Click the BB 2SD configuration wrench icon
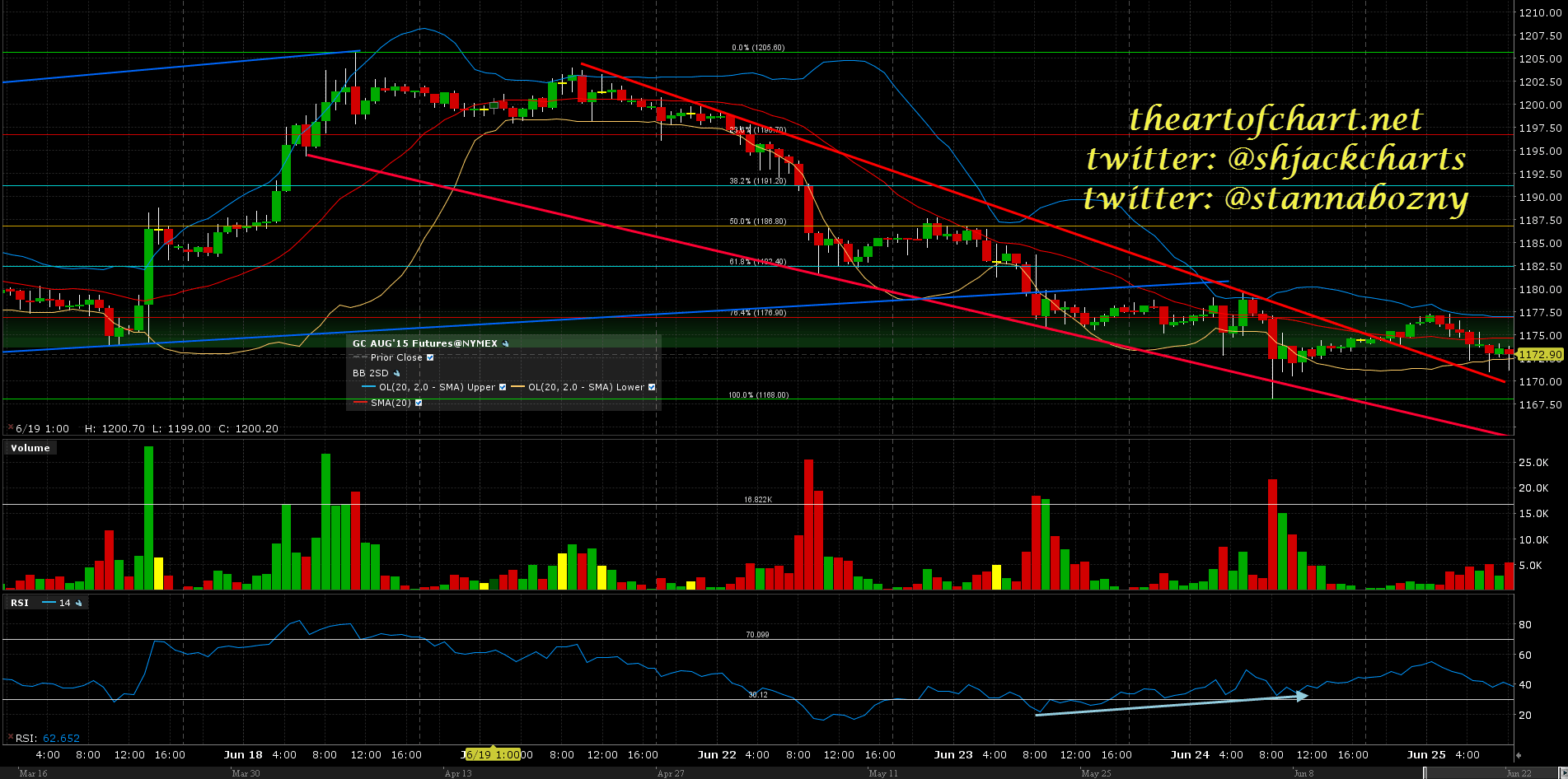This screenshot has width=1568, height=779. 396,373
